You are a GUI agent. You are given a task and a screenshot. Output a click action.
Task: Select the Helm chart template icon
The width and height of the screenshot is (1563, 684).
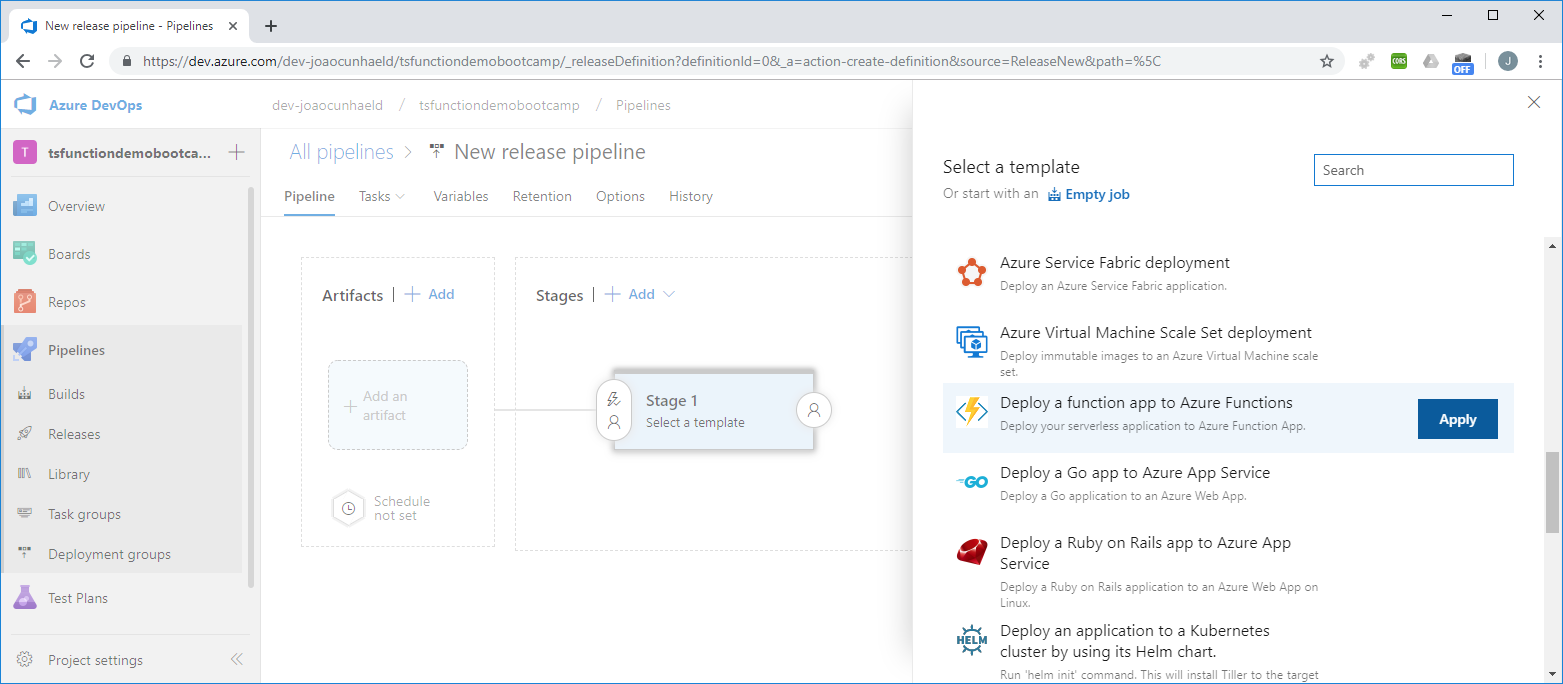pos(972,639)
